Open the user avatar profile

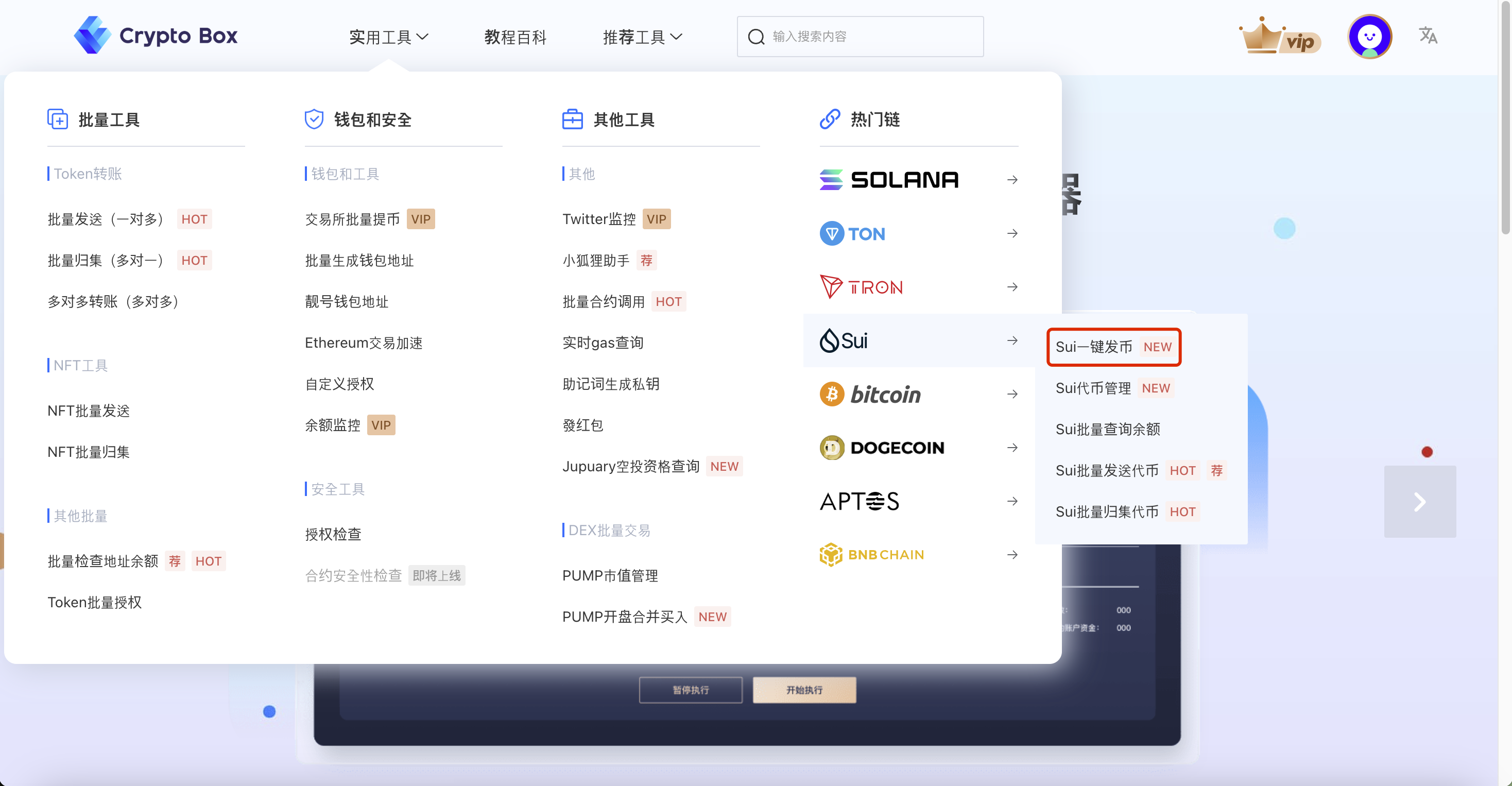(1369, 37)
